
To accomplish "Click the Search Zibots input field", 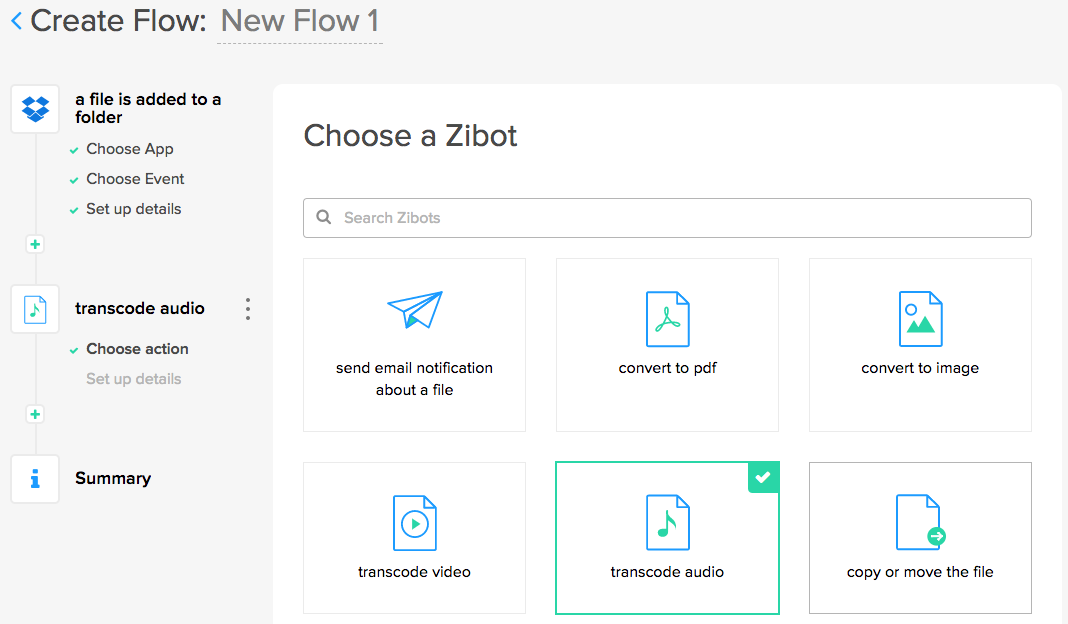I will tap(680, 218).
